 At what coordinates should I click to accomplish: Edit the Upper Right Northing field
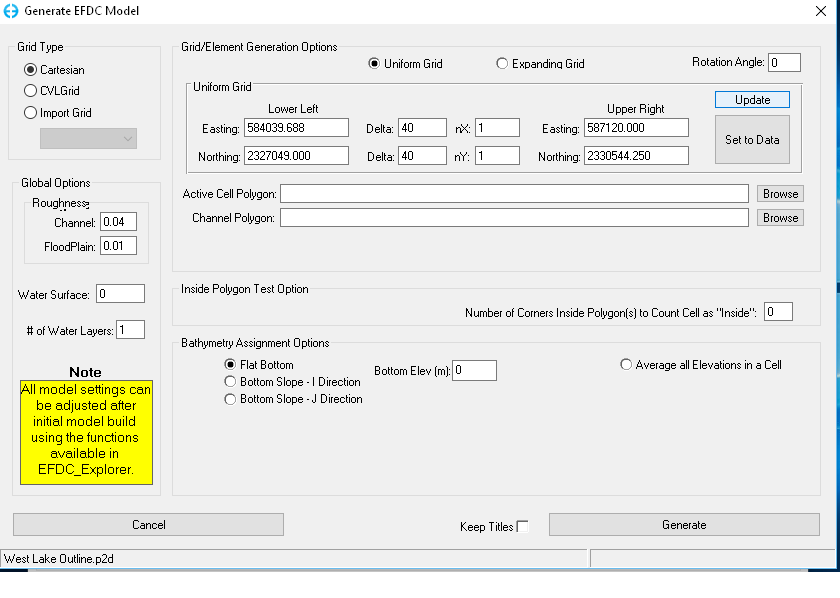pos(636,156)
